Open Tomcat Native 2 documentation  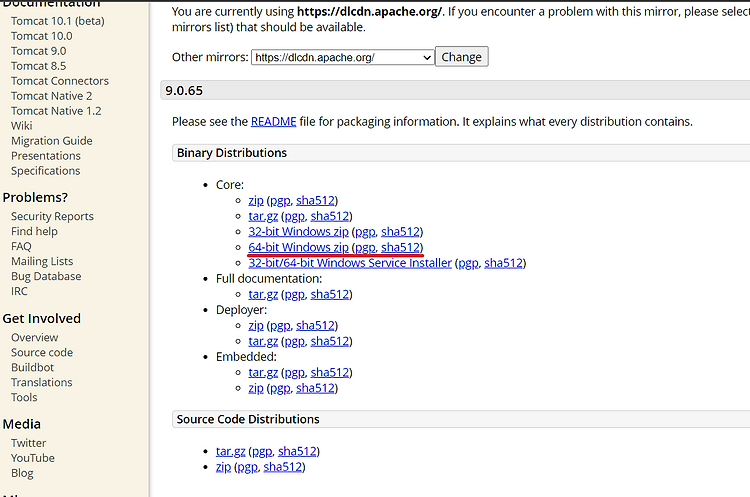[52, 96]
